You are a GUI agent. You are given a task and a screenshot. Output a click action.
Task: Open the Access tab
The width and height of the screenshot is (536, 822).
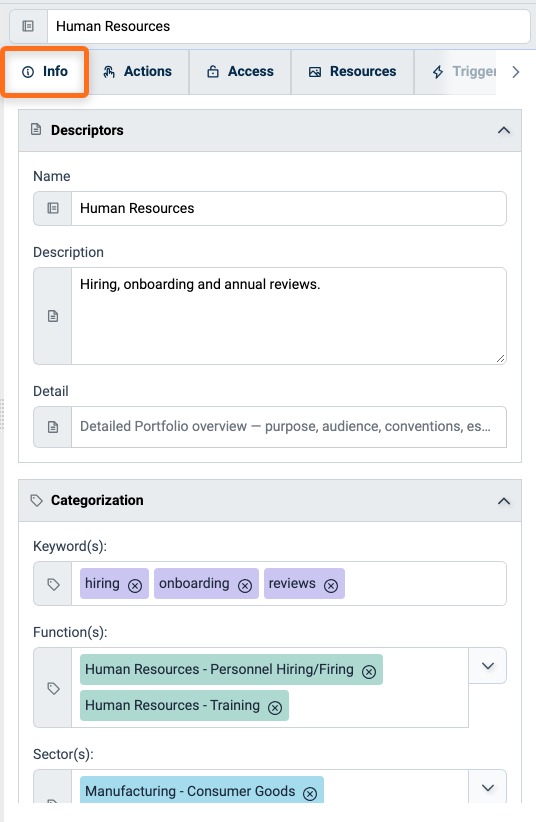click(x=240, y=72)
